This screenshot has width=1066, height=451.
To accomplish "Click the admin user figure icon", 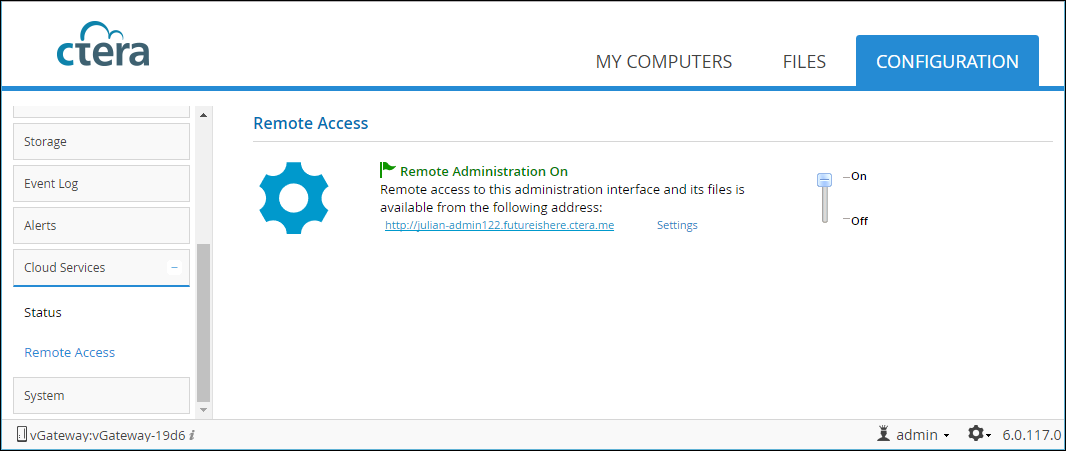I will (x=884, y=433).
